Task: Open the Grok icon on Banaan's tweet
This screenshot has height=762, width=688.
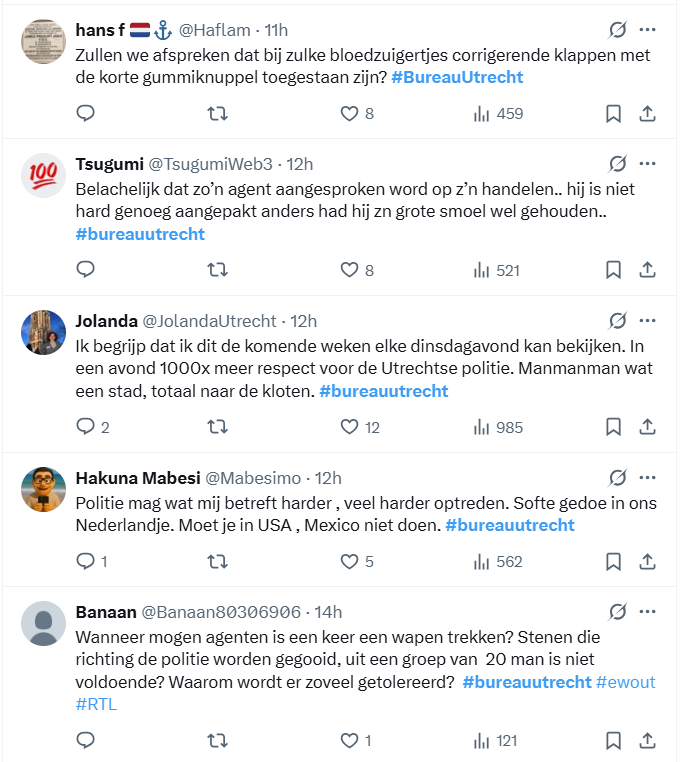Action: pos(618,611)
